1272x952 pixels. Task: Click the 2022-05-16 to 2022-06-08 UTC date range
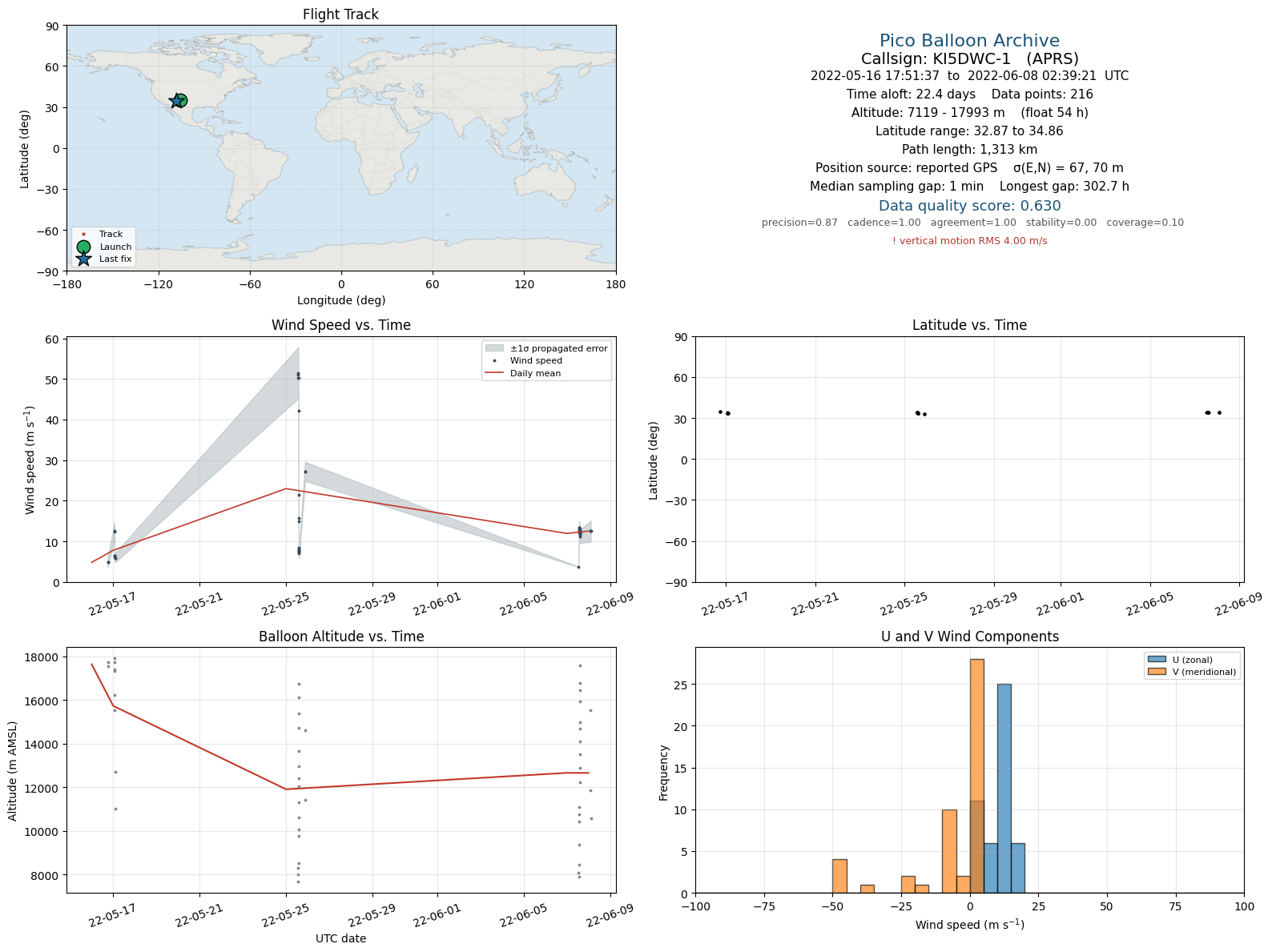coord(969,76)
